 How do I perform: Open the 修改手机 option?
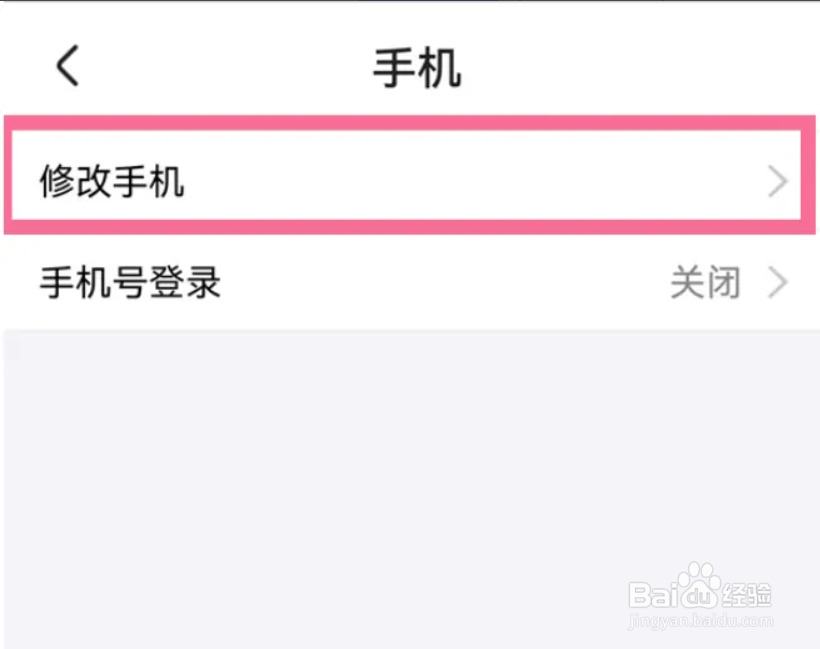click(410, 181)
